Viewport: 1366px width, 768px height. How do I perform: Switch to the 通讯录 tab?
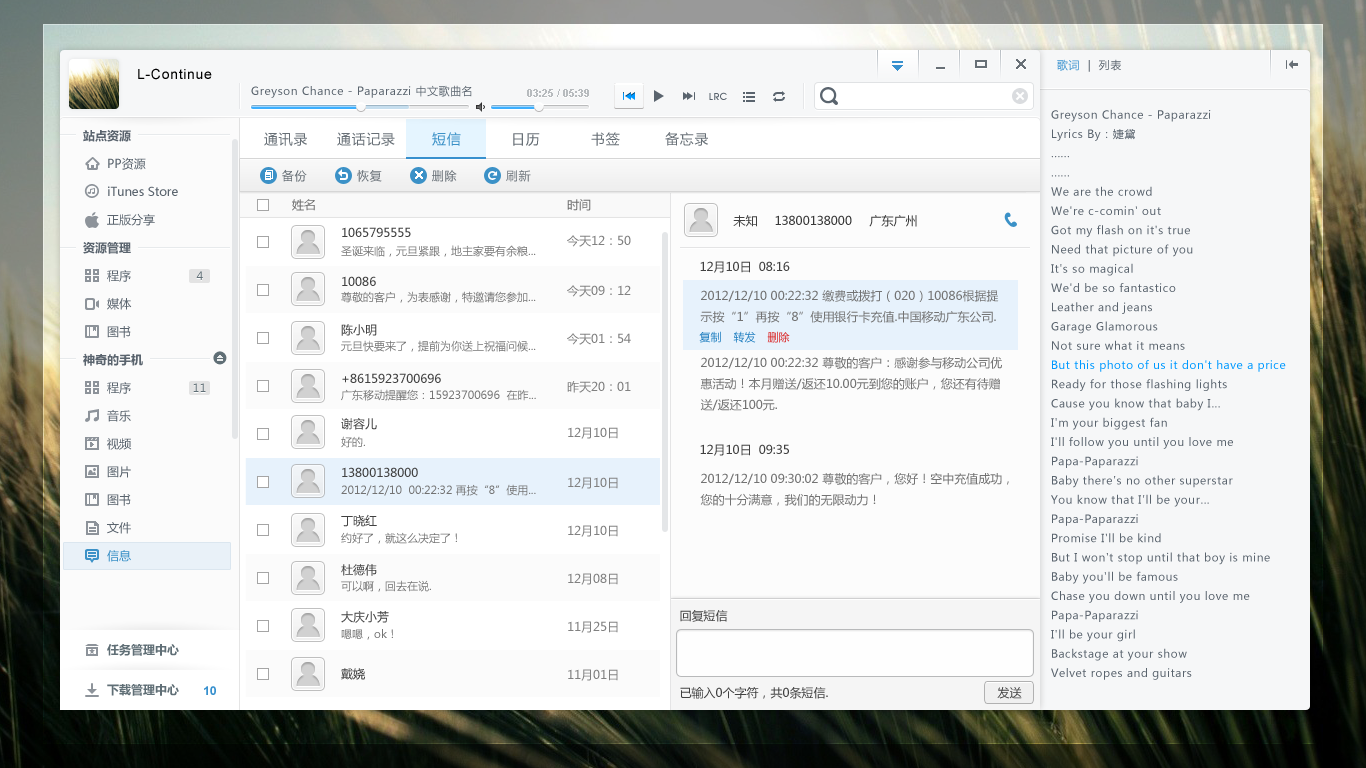[x=286, y=139]
